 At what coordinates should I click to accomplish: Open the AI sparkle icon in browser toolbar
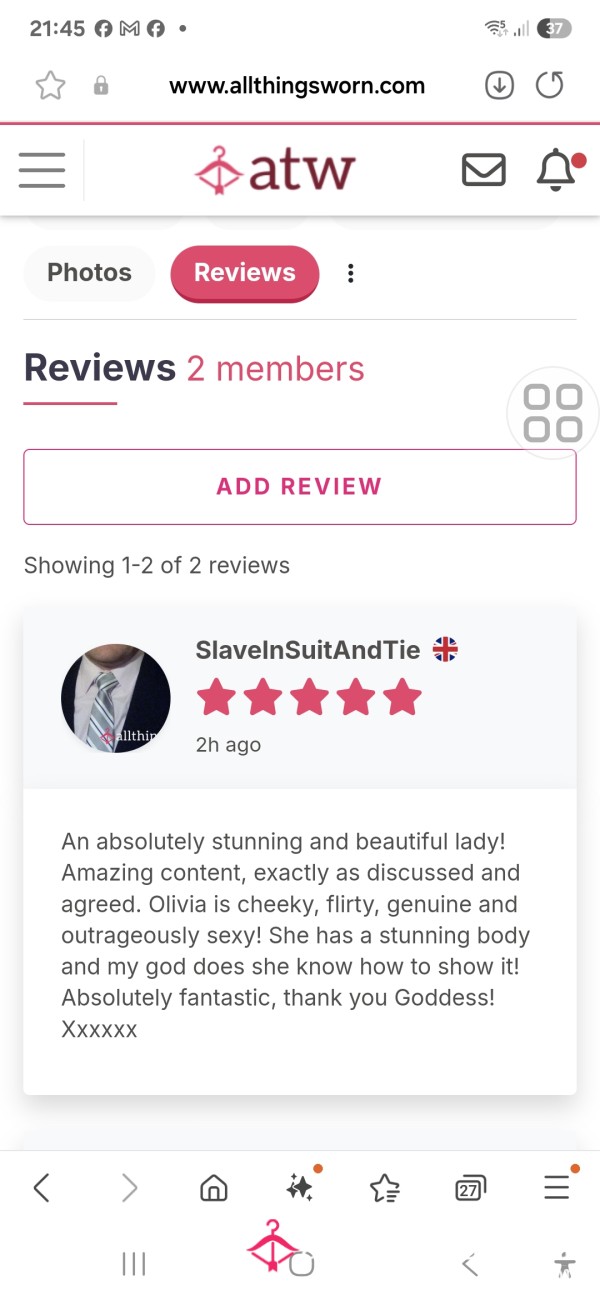(299, 1187)
